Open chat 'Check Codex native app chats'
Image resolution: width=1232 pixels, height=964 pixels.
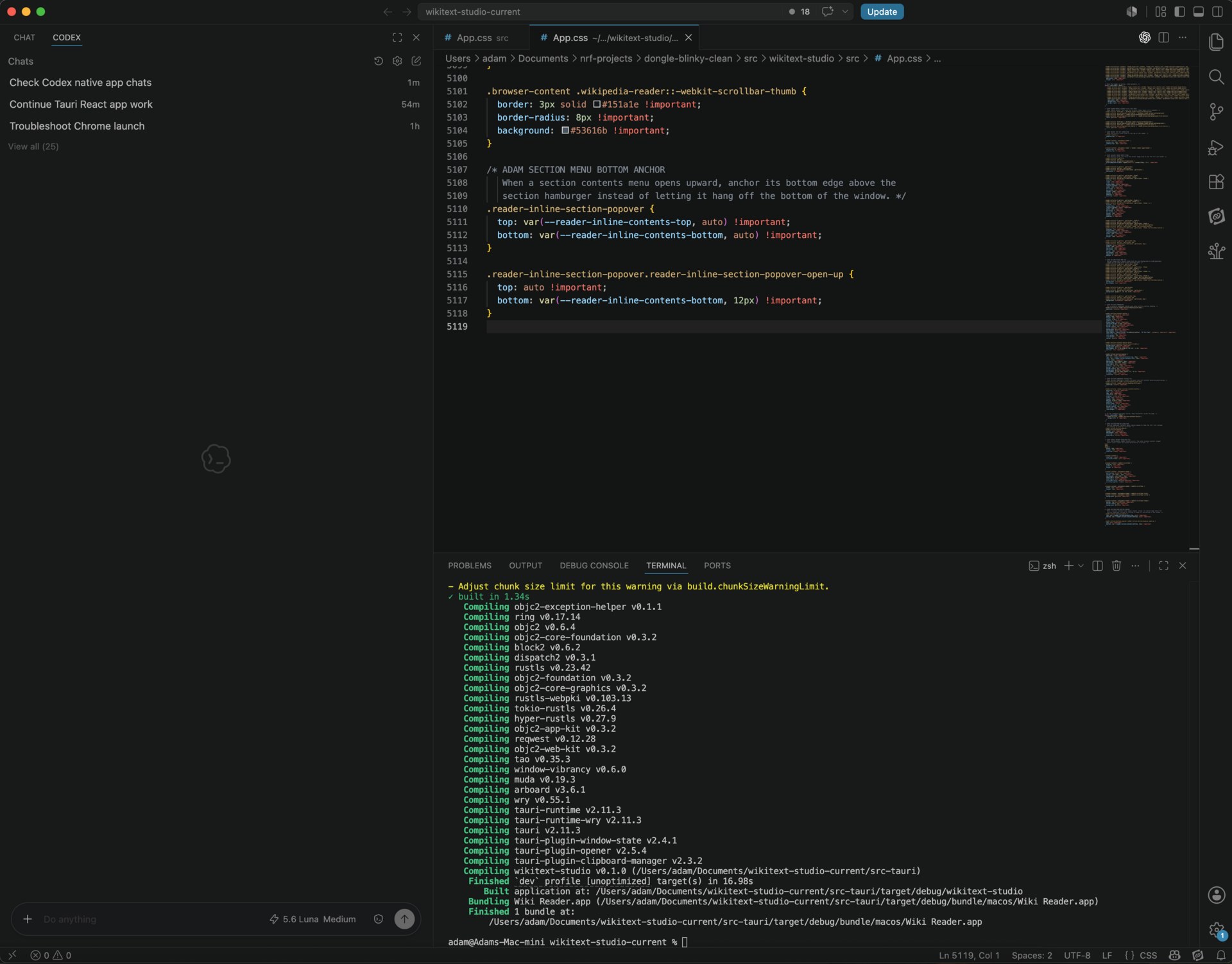pos(215,83)
